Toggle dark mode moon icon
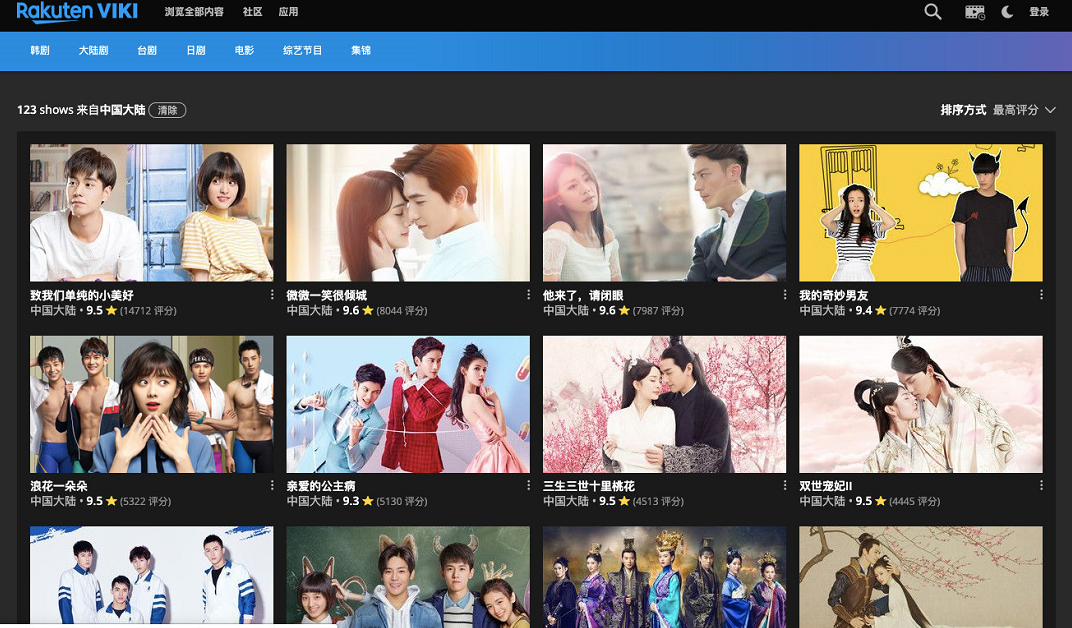 [x=1007, y=12]
